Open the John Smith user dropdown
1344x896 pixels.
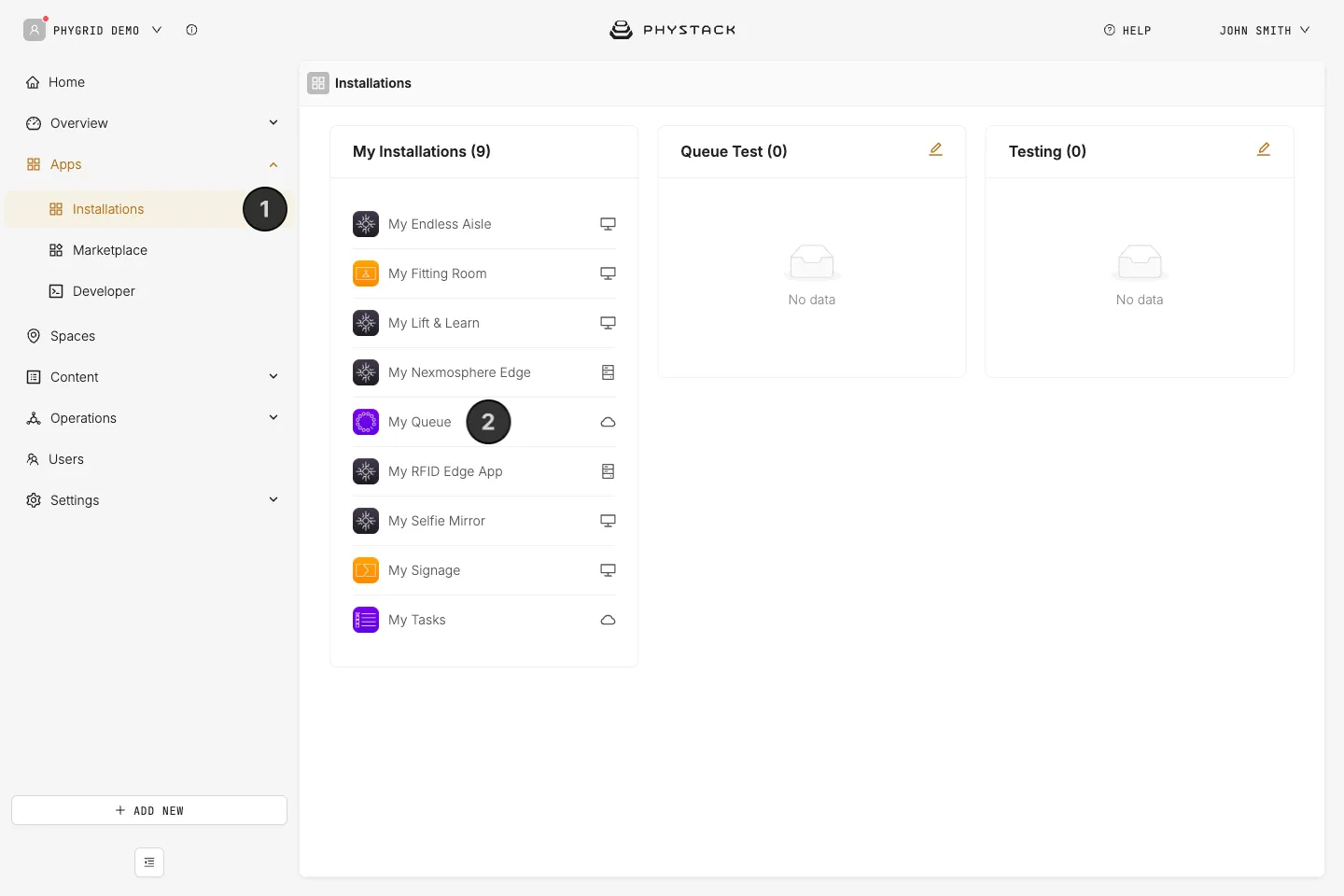pos(1265,30)
